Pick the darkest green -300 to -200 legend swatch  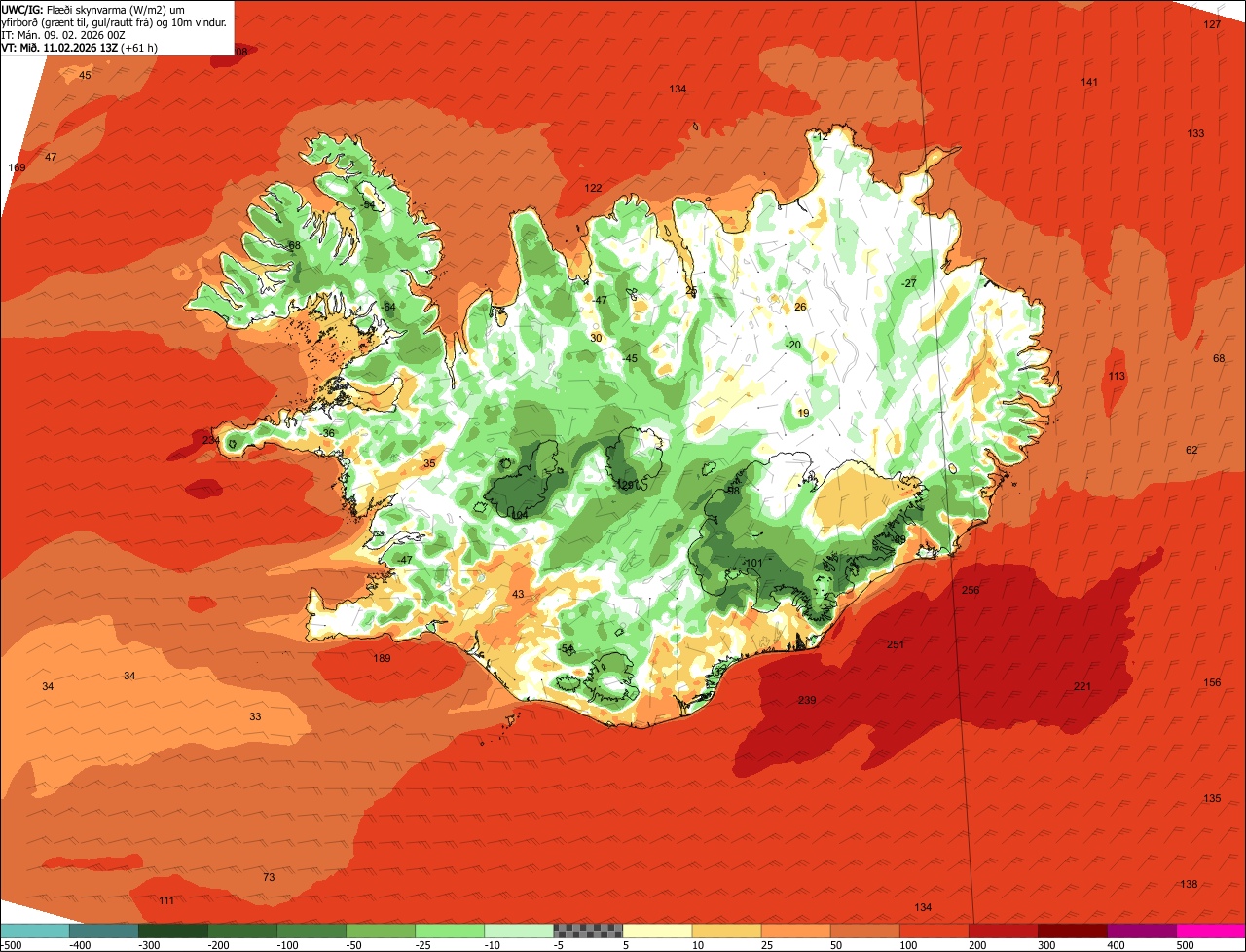tap(172, 931)
